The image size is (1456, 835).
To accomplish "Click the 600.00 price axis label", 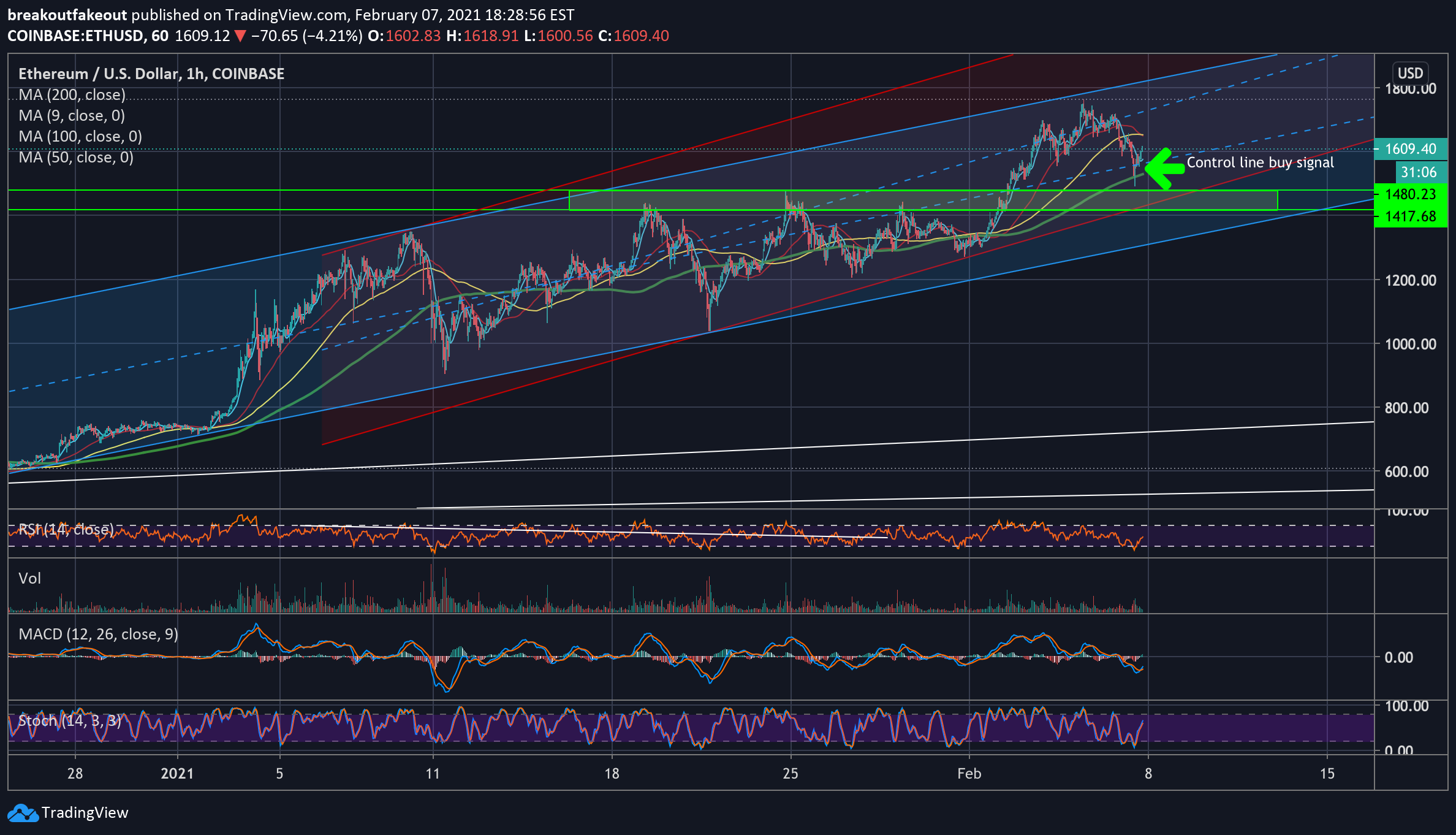I will (1406, 472).
